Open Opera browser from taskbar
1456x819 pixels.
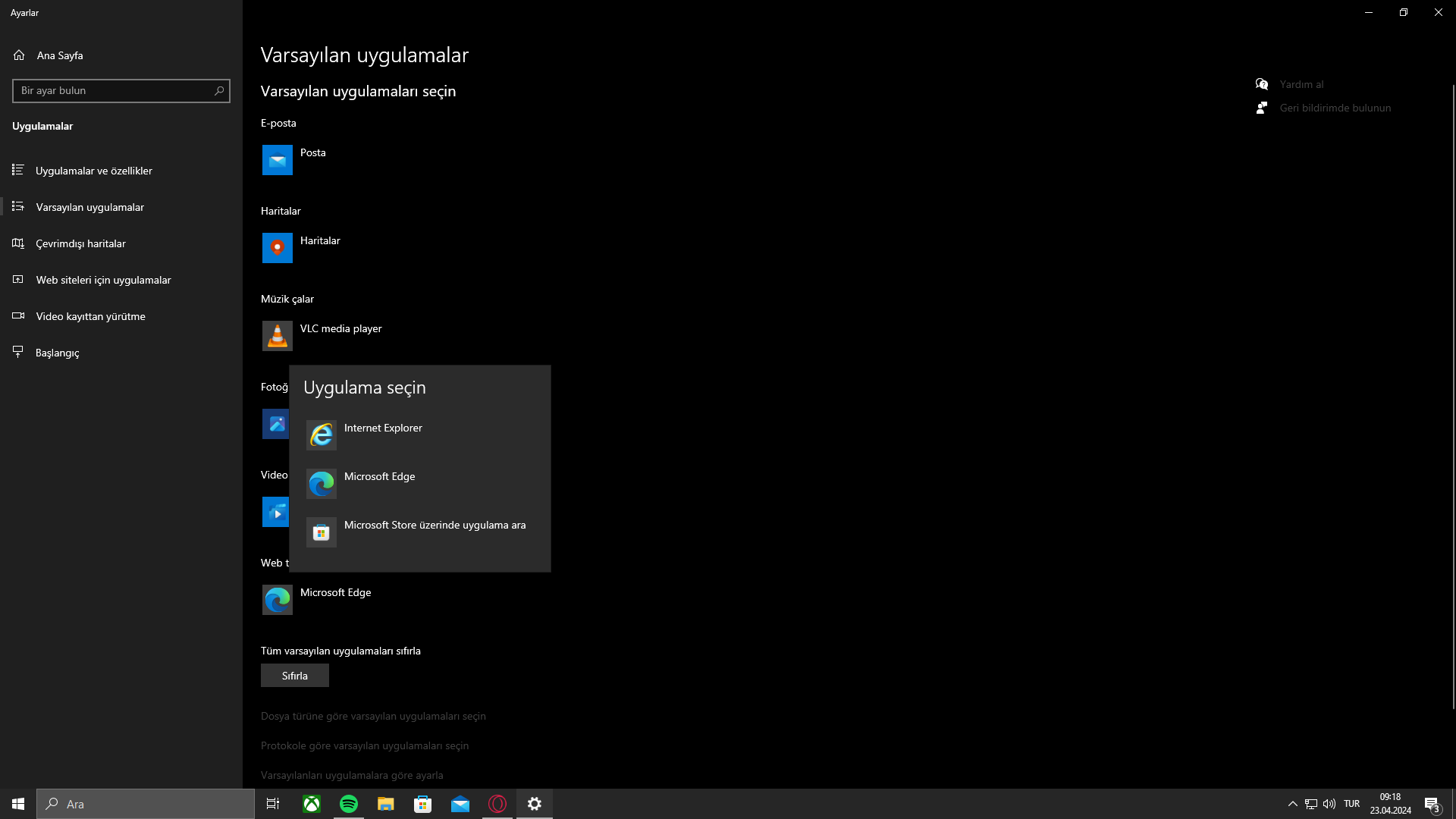[497, 804]
